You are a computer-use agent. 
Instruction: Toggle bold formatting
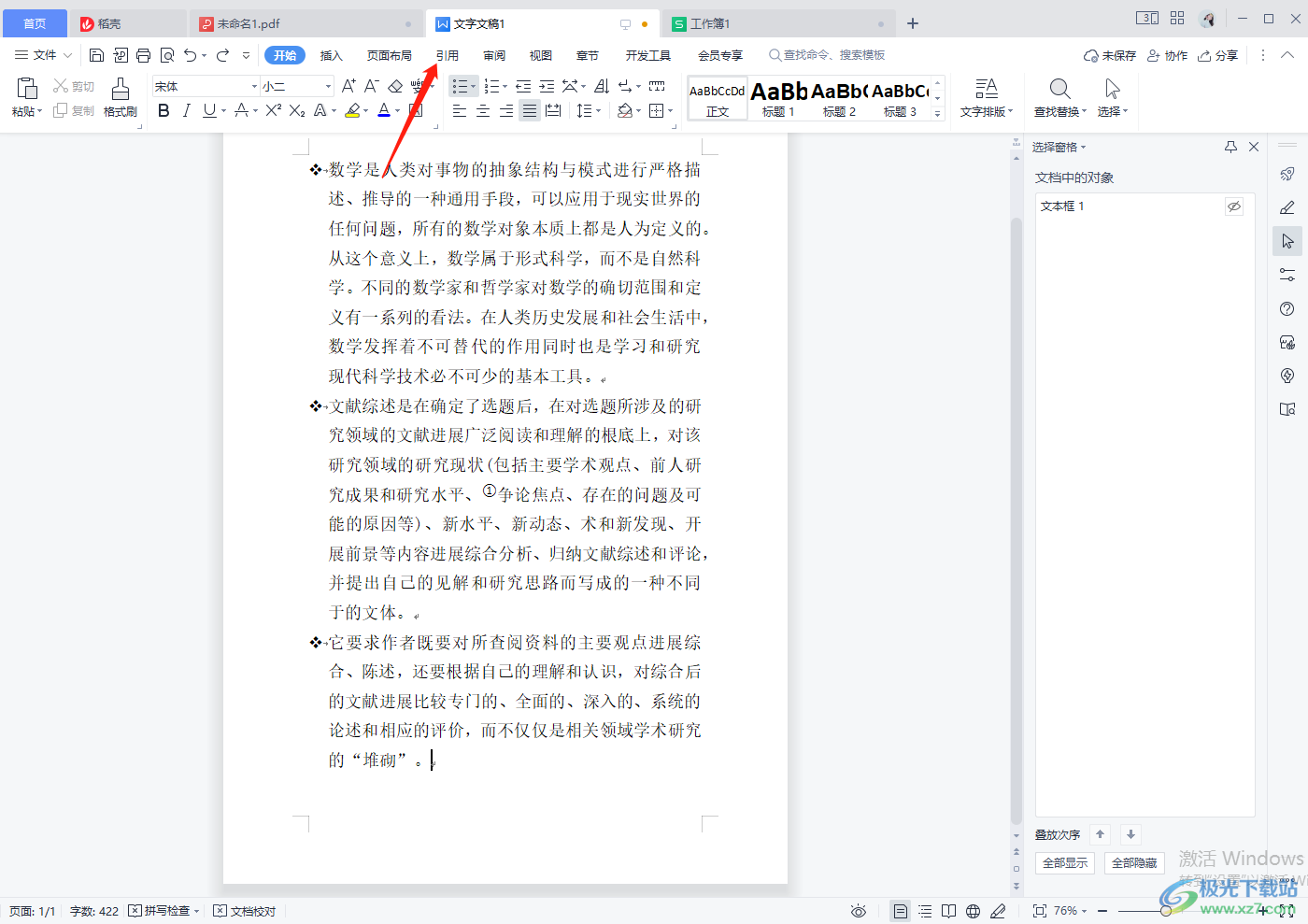163,110
